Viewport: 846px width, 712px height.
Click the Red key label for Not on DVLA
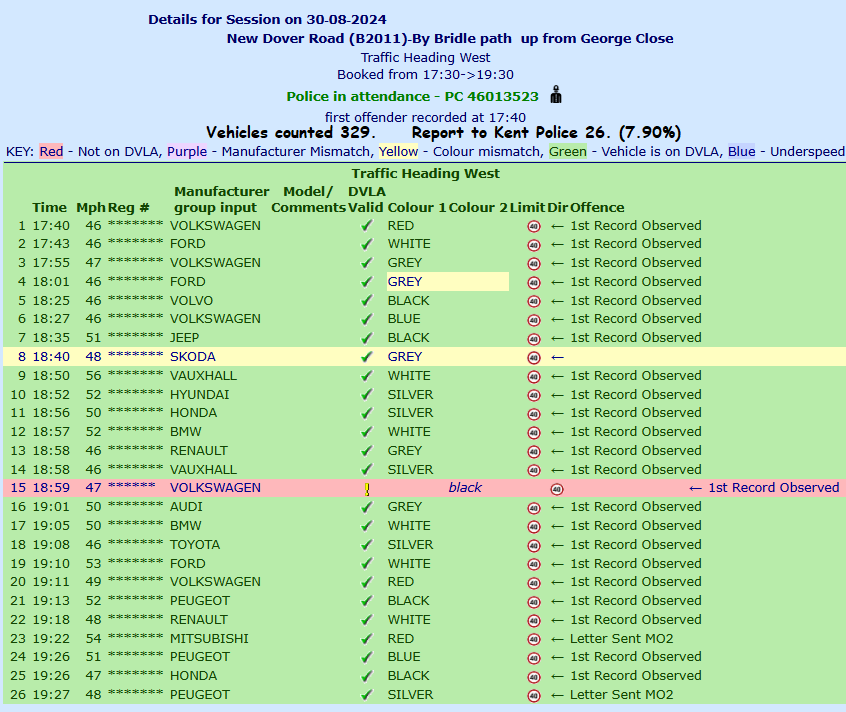tap(51, 152)
